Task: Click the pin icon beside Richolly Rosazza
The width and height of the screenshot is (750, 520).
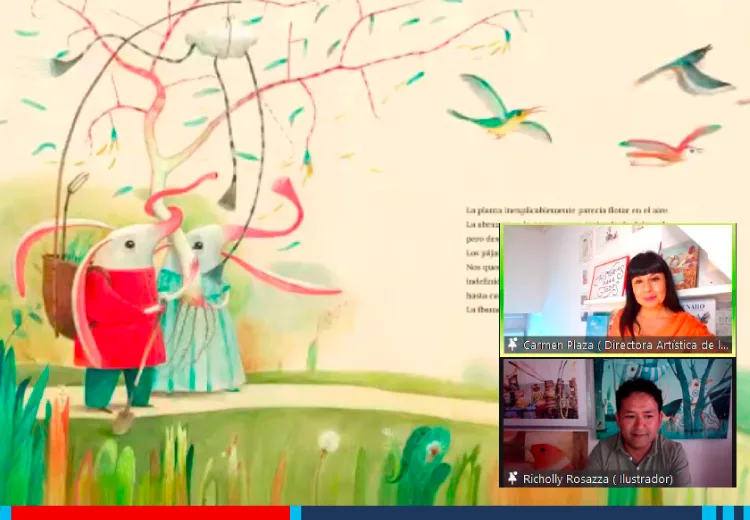Action: [x=513, y=478]
